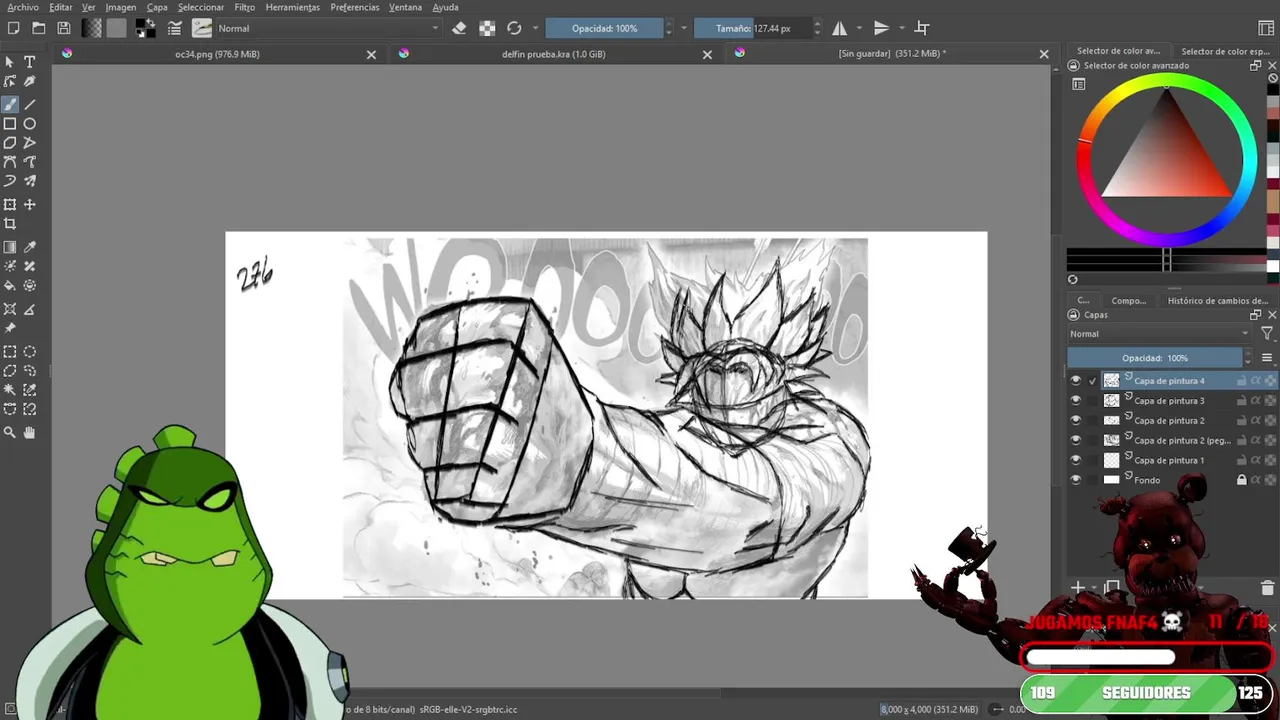The image size is (1280, 720).
Task: Select the Measure tool
Action: [30, 309]
